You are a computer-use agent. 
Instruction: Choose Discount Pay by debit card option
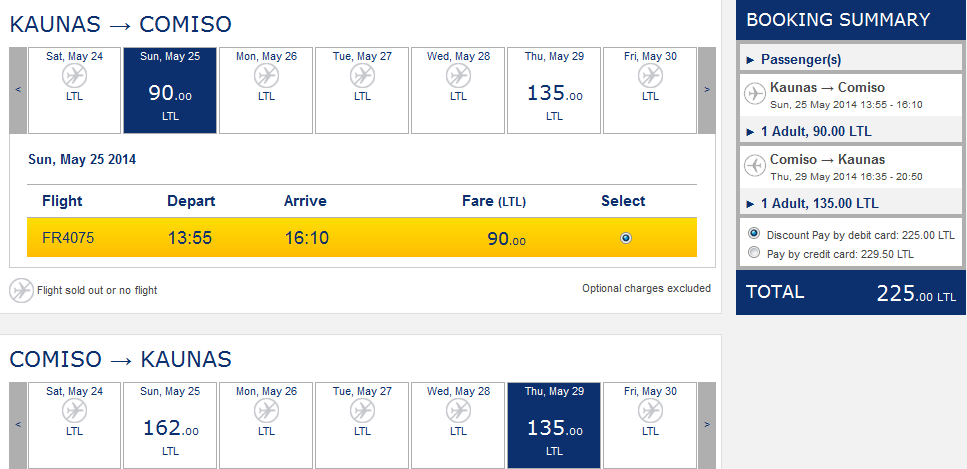(753, 234)
